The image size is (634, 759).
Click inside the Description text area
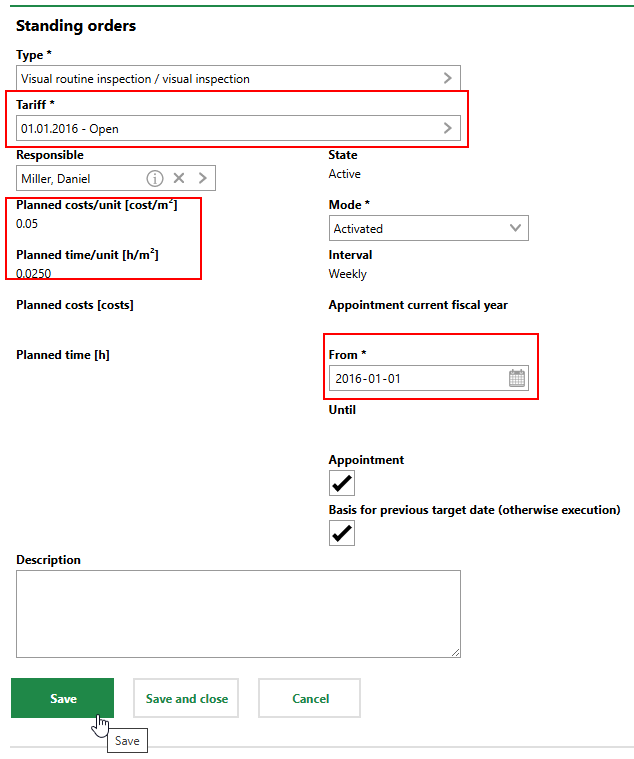pyautogui.click(x=238, y=613)
